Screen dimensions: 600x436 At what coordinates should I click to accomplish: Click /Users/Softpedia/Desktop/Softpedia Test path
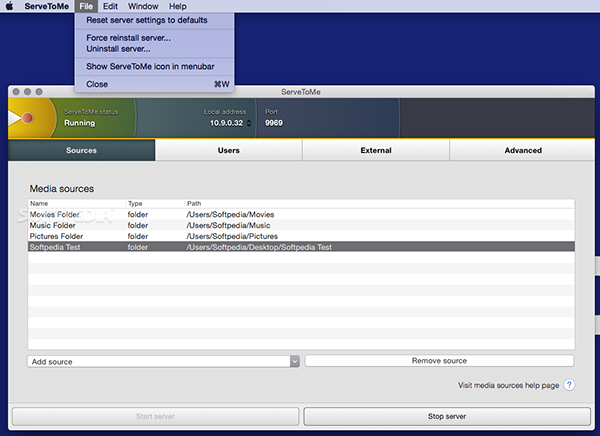(259, 247)
